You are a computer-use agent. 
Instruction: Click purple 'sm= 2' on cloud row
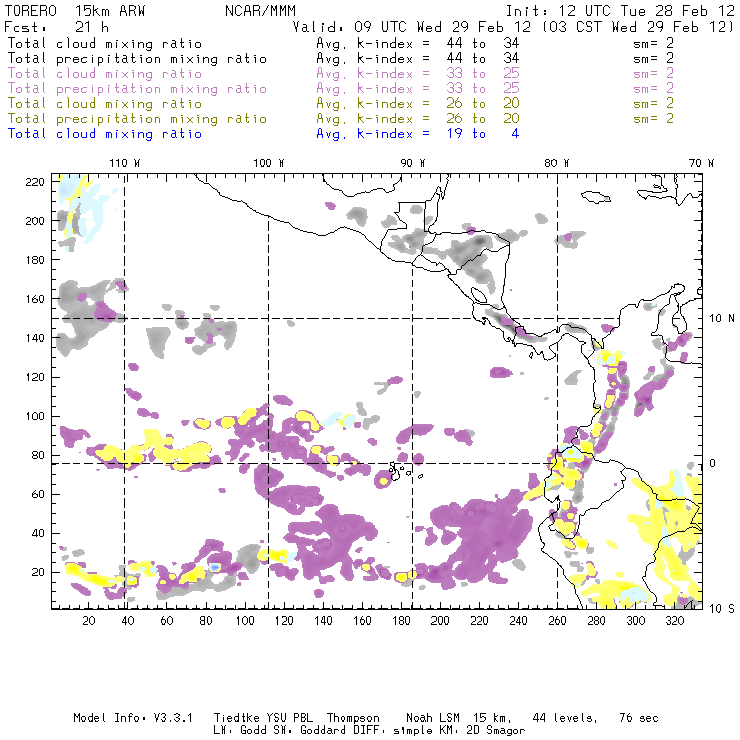(x=654, y=73)
